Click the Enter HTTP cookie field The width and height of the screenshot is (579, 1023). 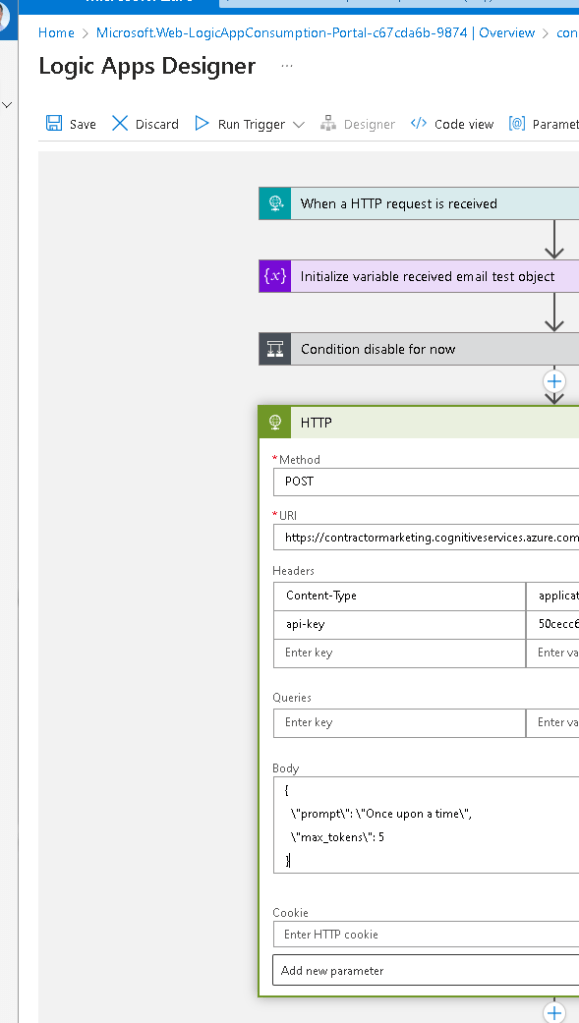click(426, 934)
